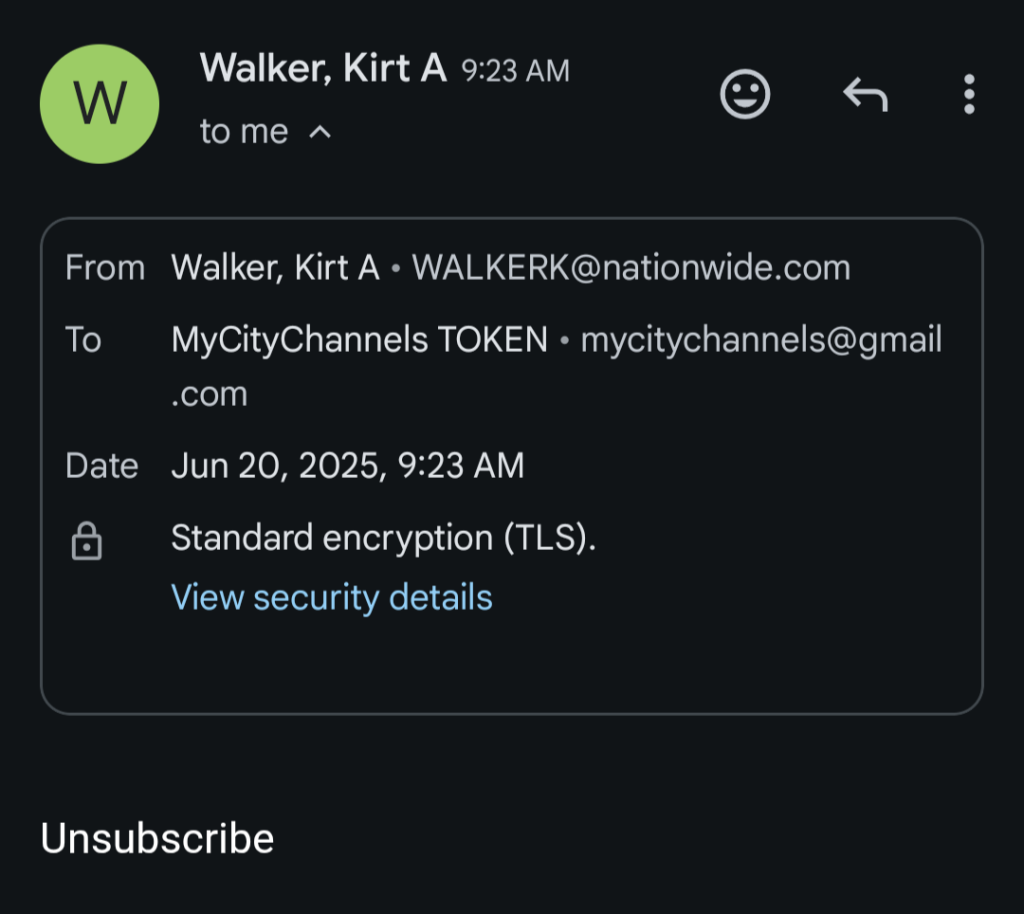Open the three-dot more options menu
Viewport: 1024px width, 914px height.
pos(968,95)
